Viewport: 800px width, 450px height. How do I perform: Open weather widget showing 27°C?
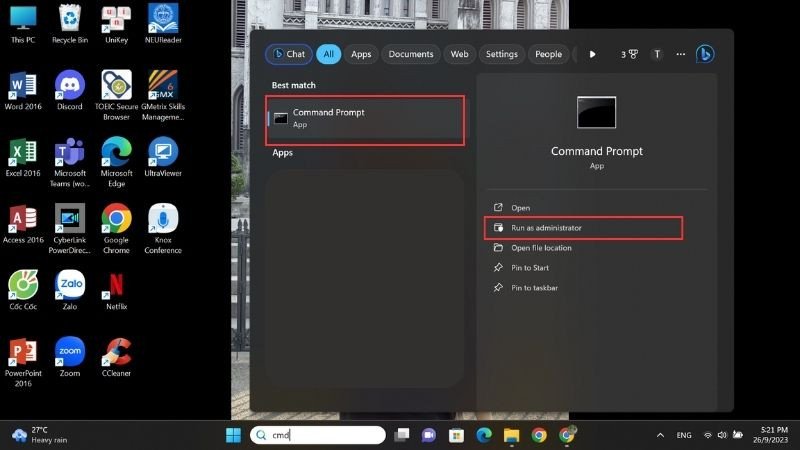pos(40,435)
